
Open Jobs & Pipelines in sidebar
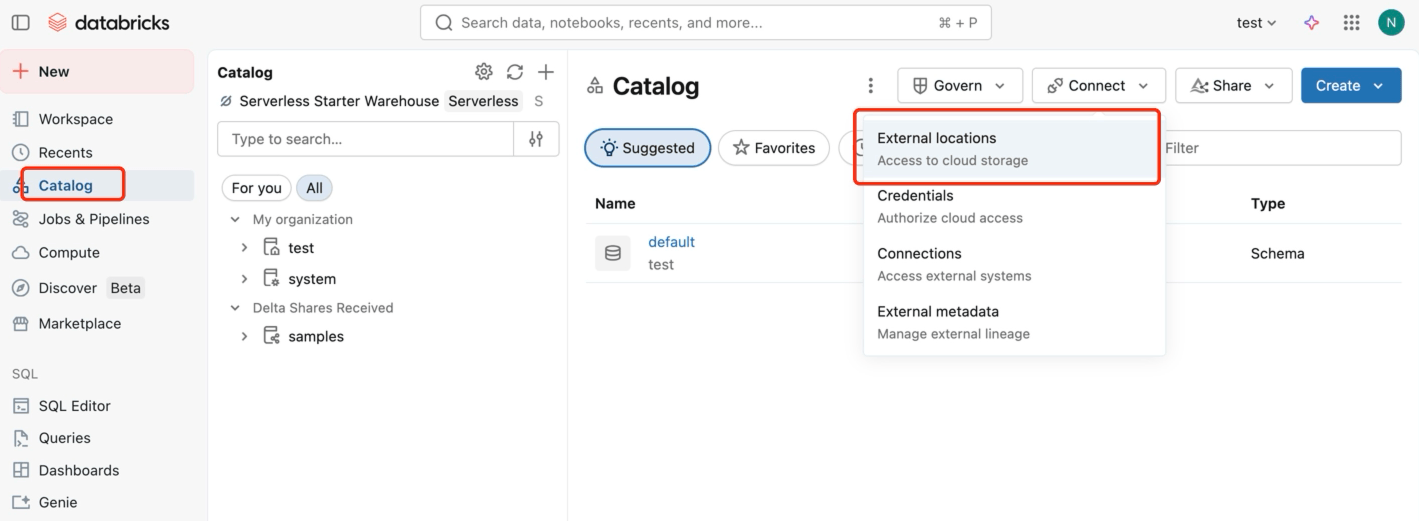click(x=97, y=219)
